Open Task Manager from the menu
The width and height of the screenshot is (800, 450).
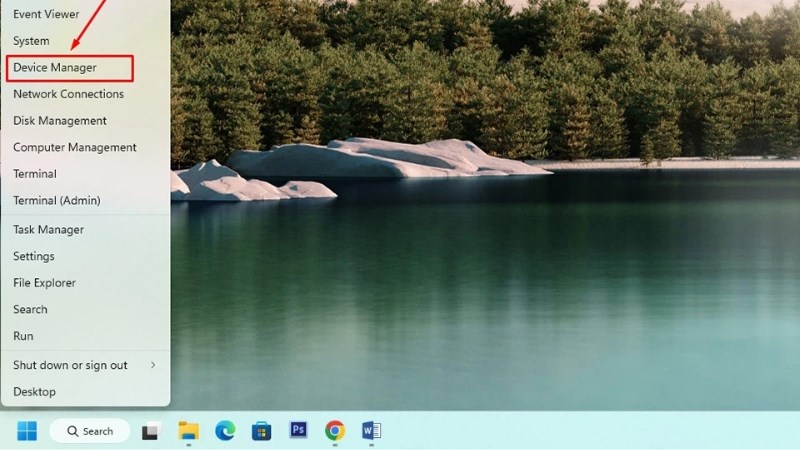48,229
